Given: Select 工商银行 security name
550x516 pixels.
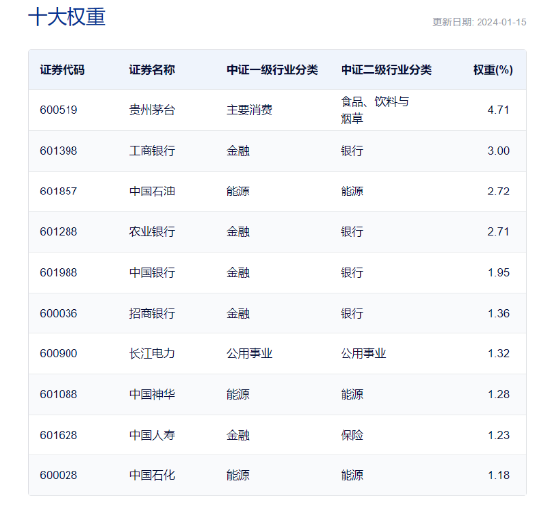Looking at the screenshot, I should [152, 151].
